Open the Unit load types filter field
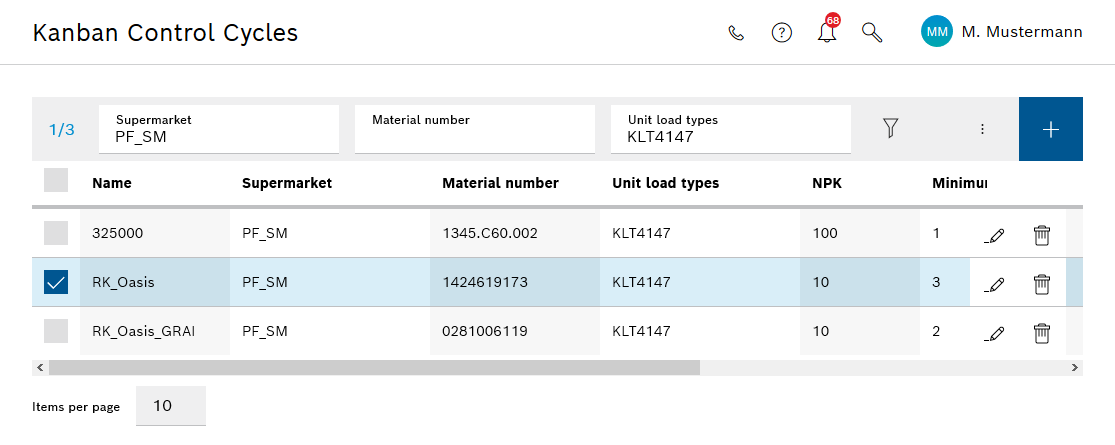Image resolution: width=1115 pixels, height=445 pixels. click(731, 129)
